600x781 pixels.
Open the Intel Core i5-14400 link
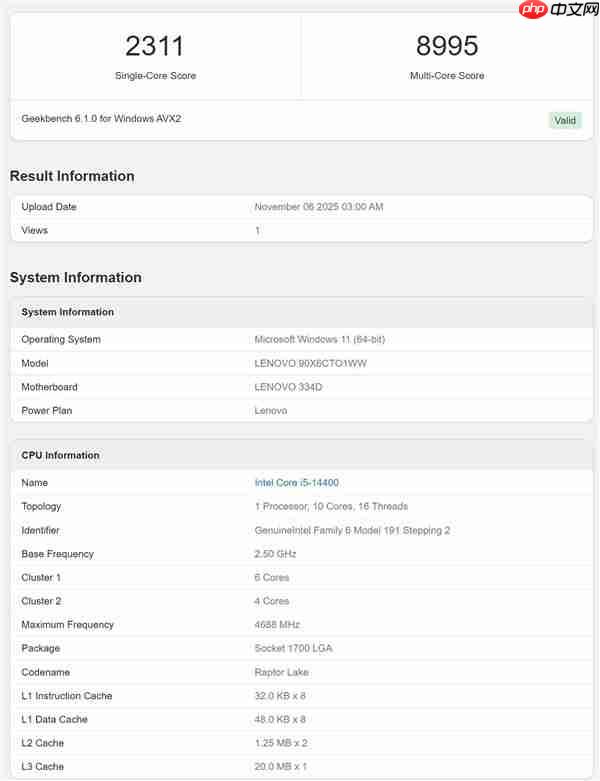tap(296, 483)
